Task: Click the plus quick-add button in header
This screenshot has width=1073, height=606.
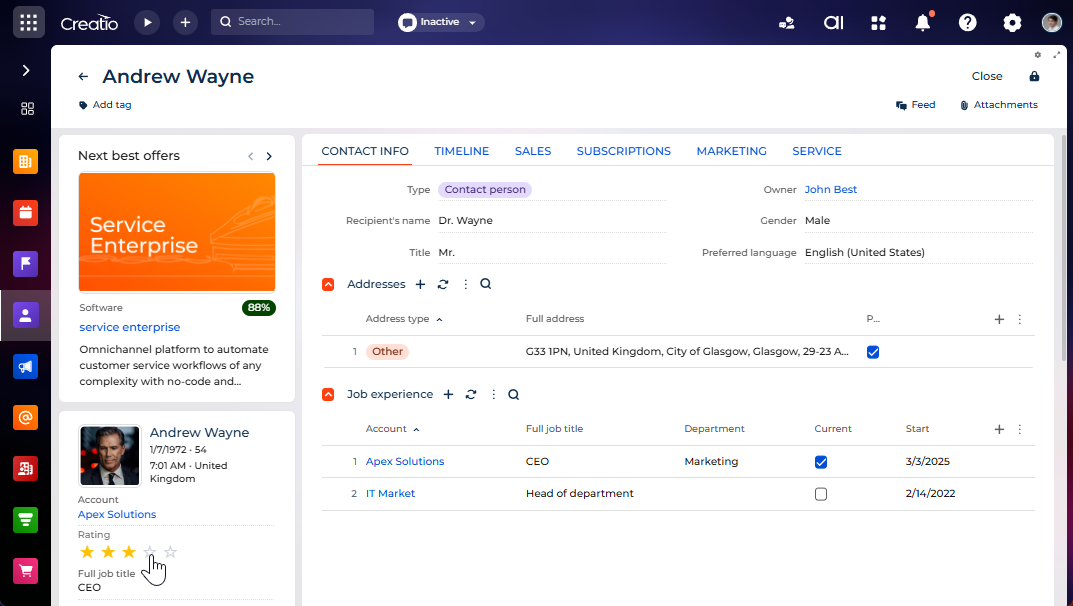Action: click(x=185, y=22)
